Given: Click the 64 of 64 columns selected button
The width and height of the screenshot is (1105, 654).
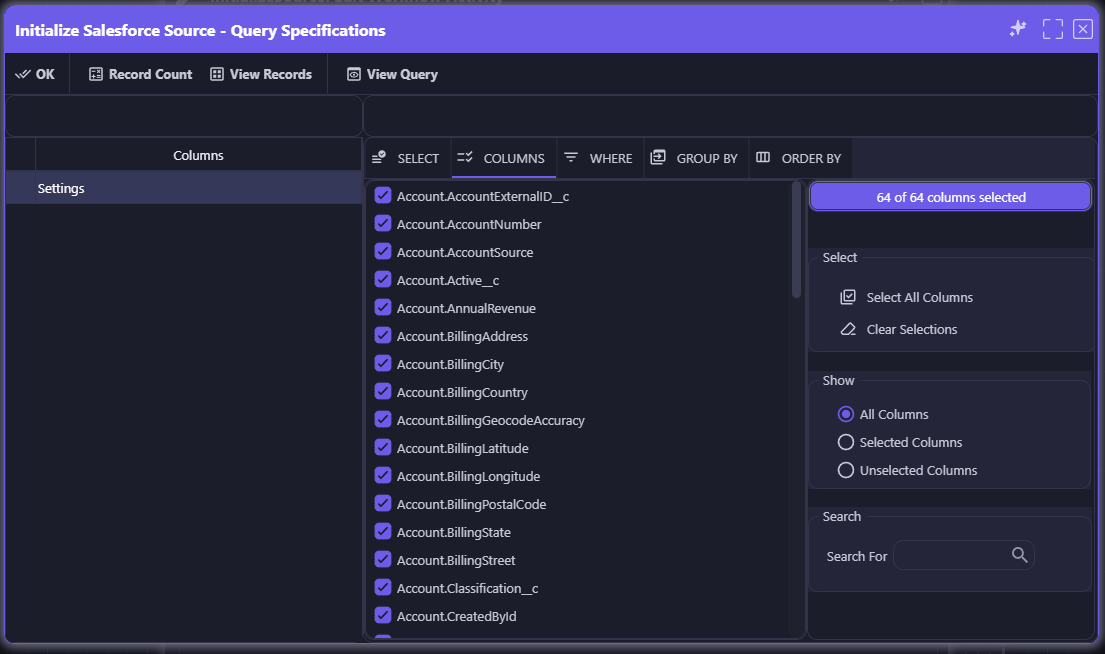Looking at the screenshot, I should (x=951, y=197).
